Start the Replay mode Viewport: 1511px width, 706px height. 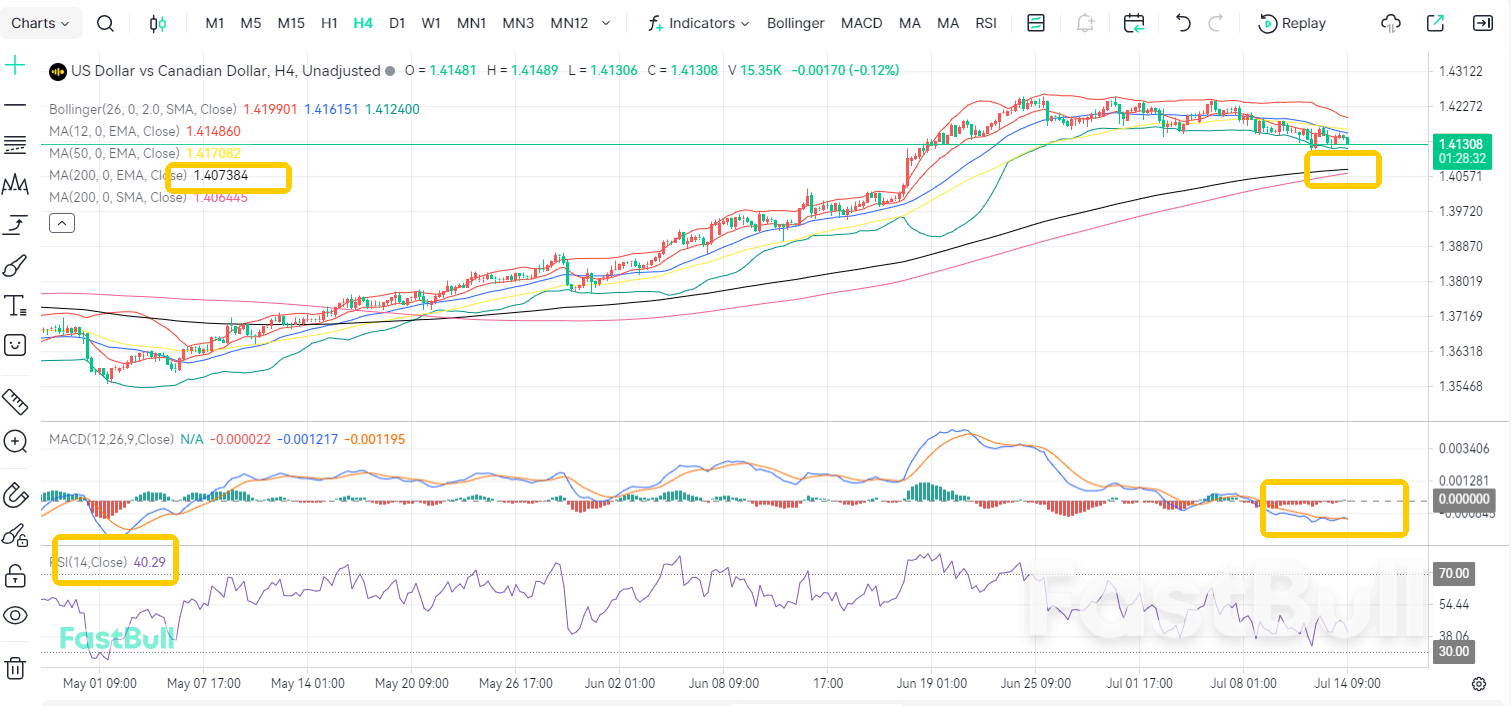[x=1292, y=23]
